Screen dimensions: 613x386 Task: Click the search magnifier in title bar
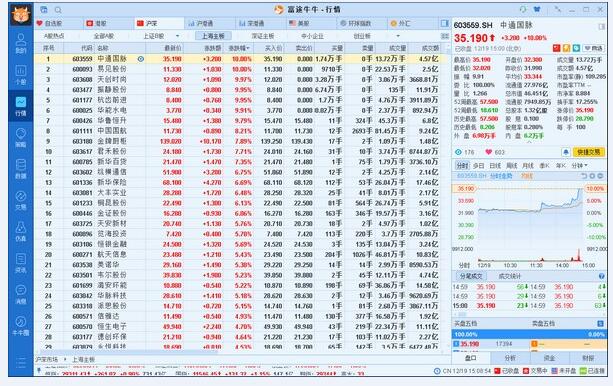coord(58,10)
